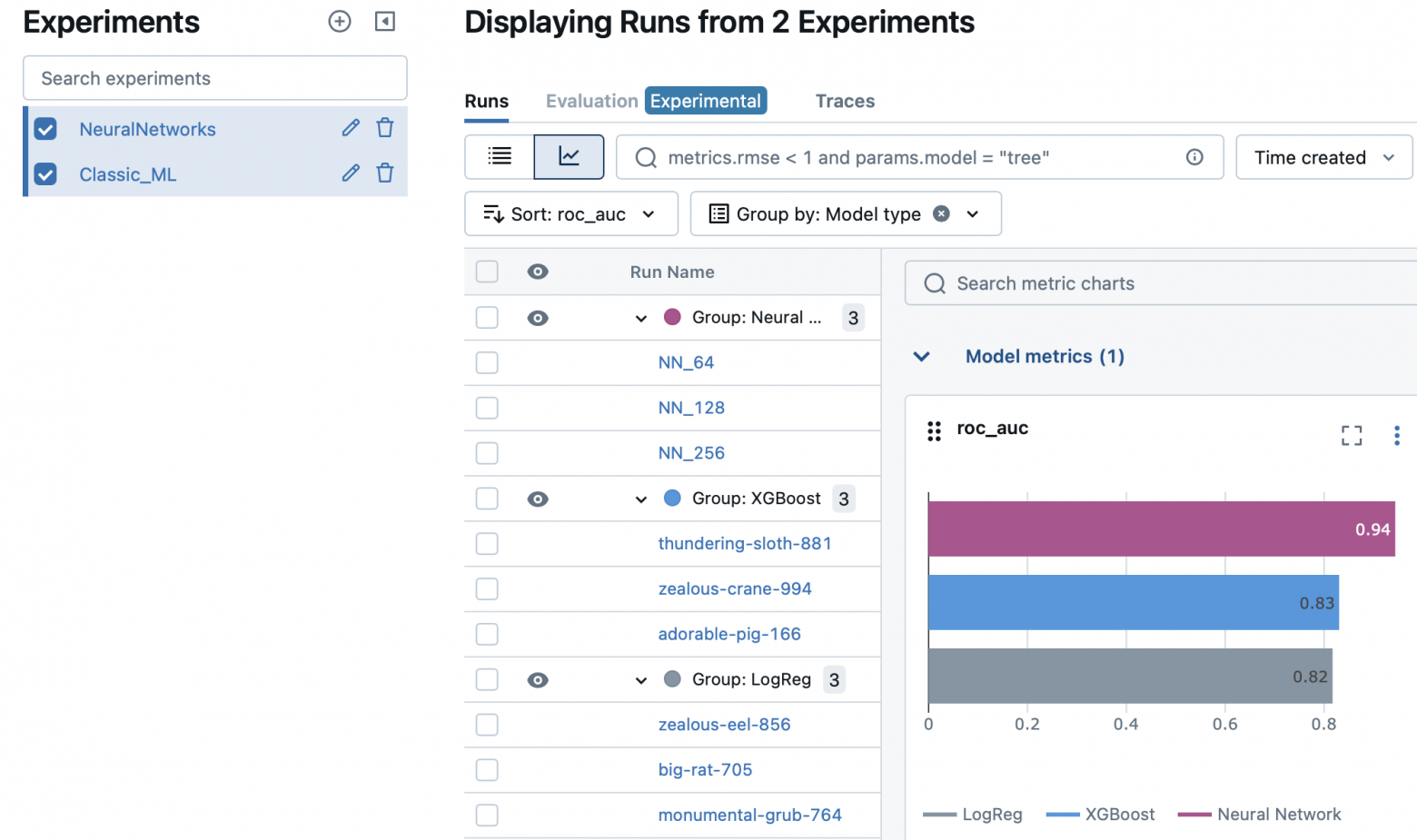The height and width of the screenshot is (840, 1417).
Task: Collapse the LogReg group rows
Action: pos(641,680)
